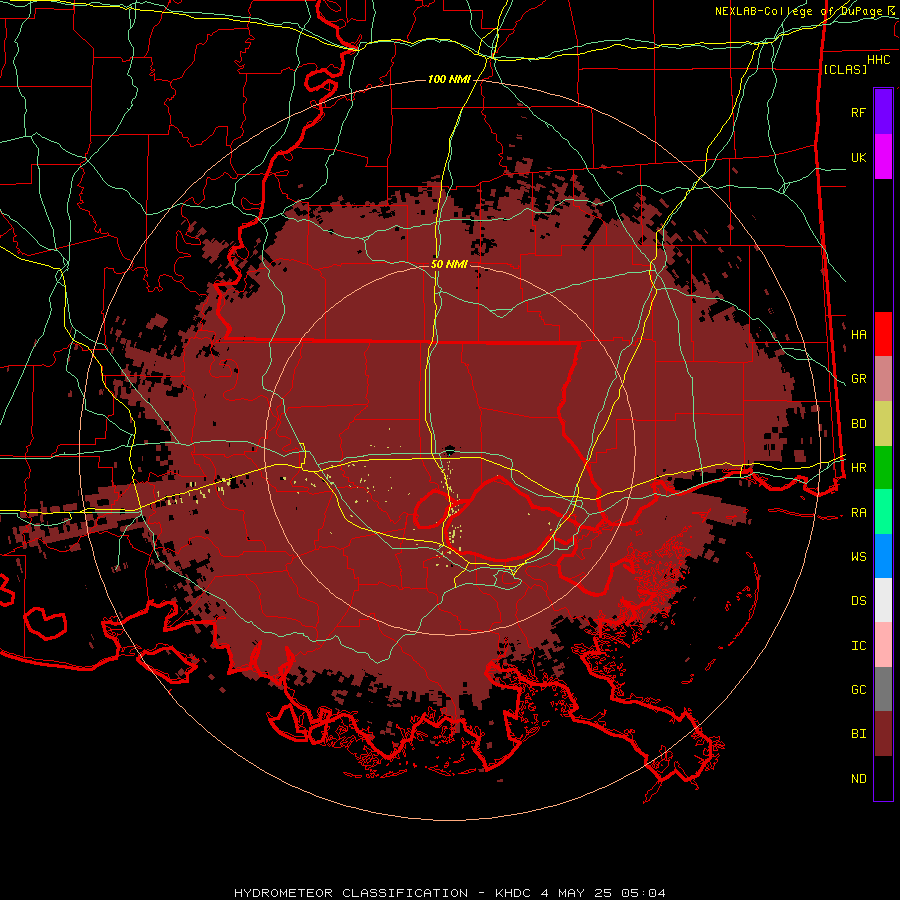Click the "HHC" product code label
900x900 pixels.
point(878,60)
